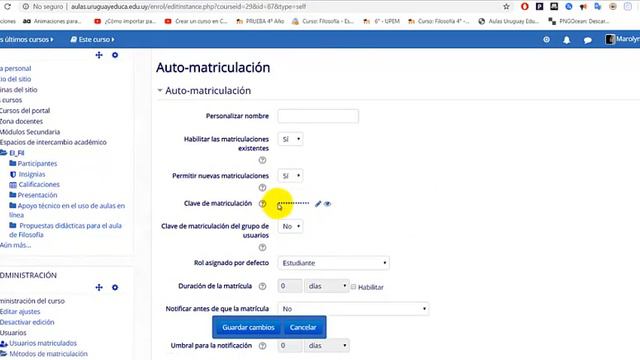Click the move icon in the navigation block
Image resolution: width=640 pixels, height=360 pixels.
(99, 55)
